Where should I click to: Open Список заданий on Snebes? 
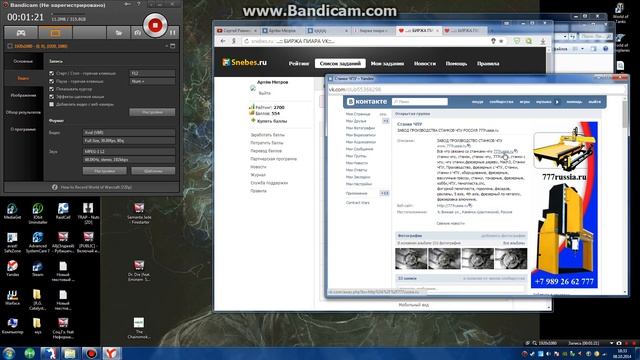(340, 63)
